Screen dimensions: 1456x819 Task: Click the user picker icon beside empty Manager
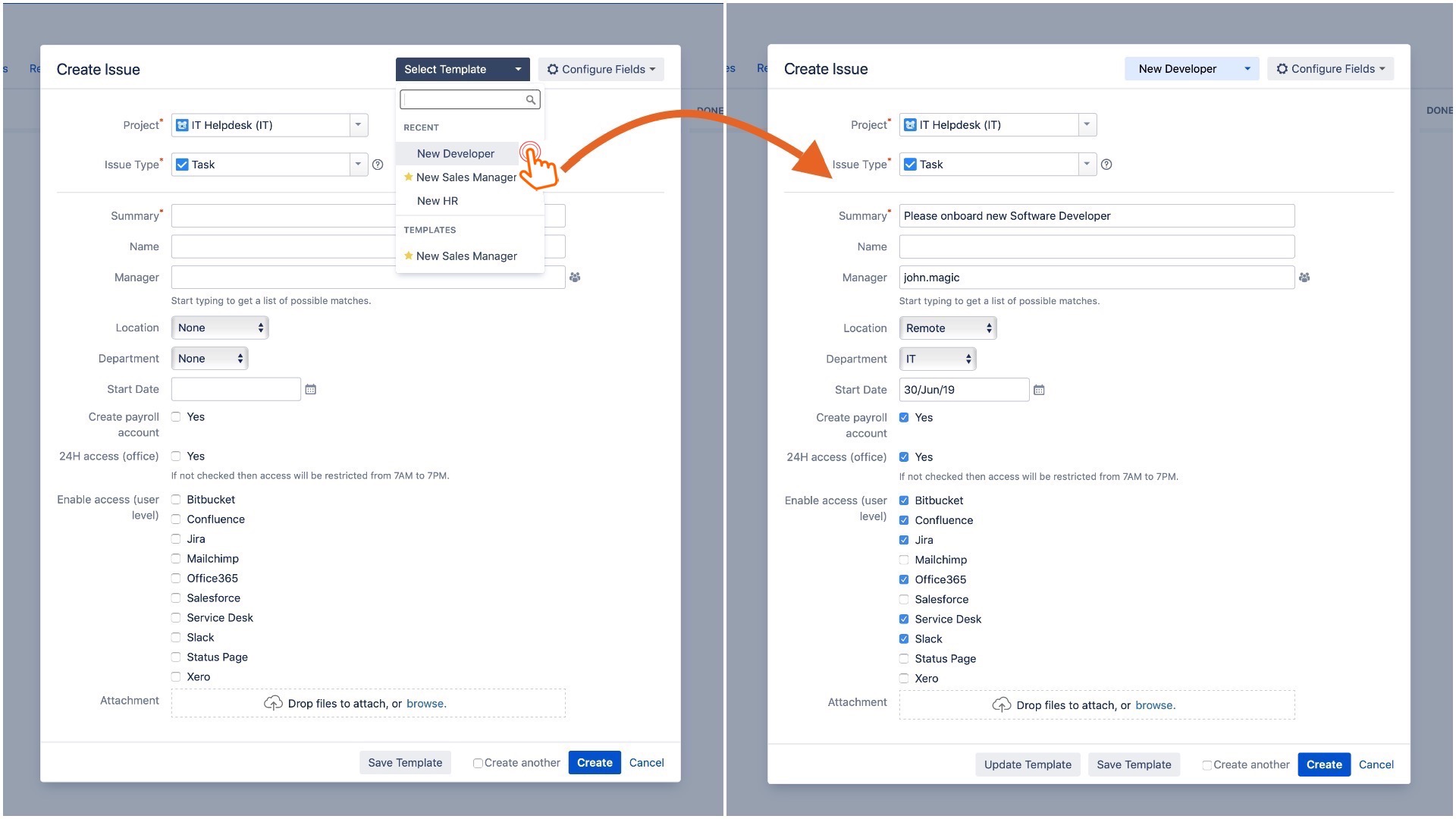[x=575, y=278]
